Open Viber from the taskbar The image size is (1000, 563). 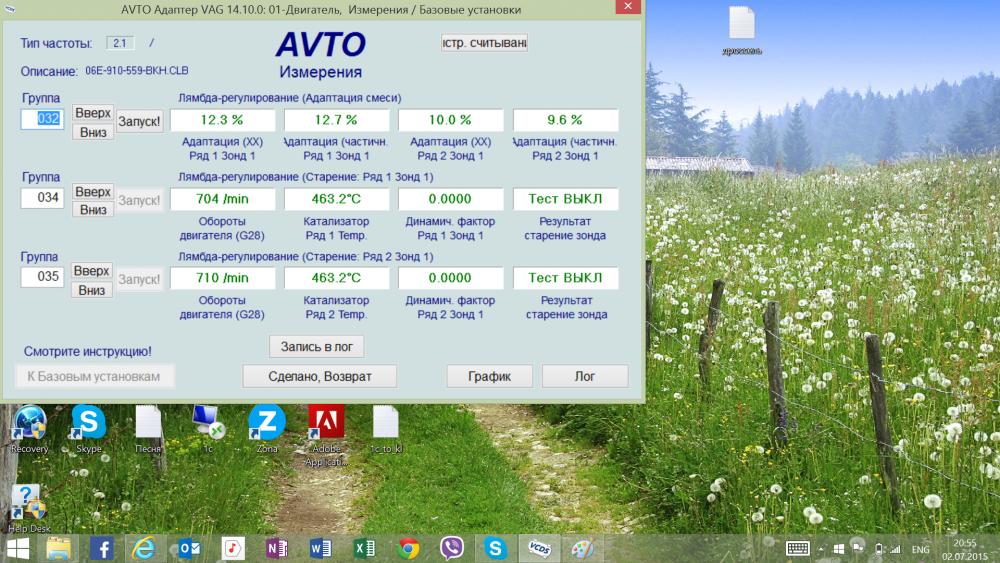point(452,548)
